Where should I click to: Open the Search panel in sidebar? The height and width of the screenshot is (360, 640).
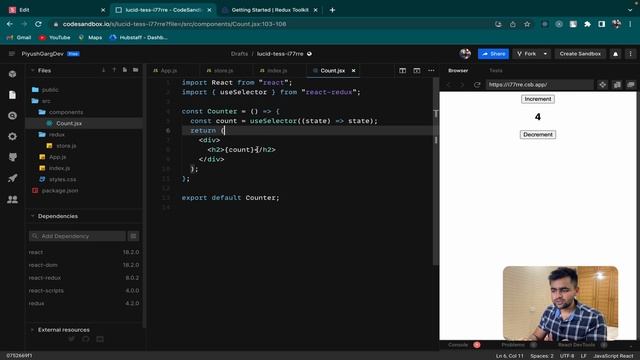point(12,116)
